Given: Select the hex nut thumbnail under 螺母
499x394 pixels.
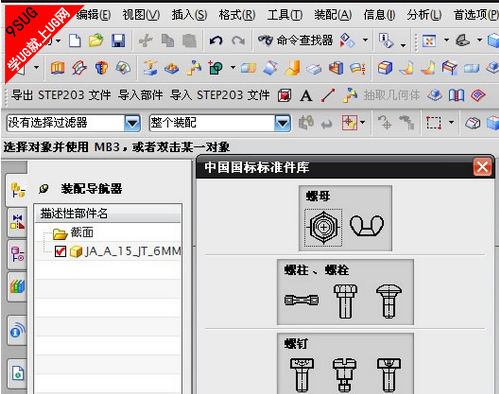Looking at the screenshot, I should point(323,228).
